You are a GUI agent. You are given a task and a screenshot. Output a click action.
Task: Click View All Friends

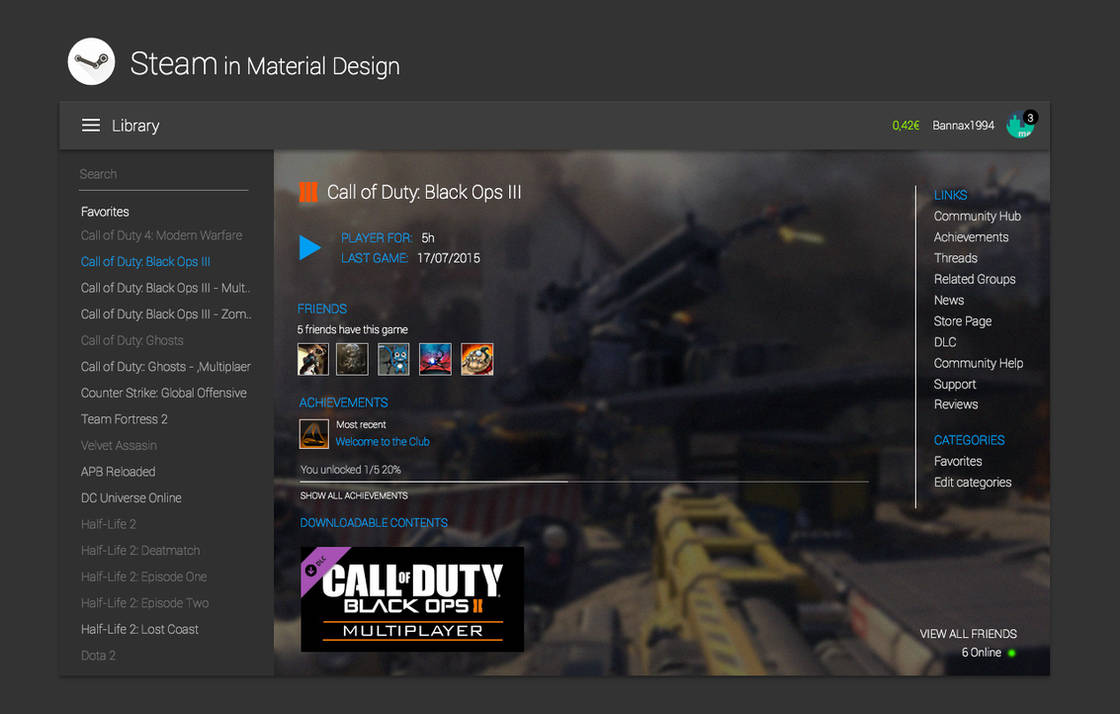(968, 634)
